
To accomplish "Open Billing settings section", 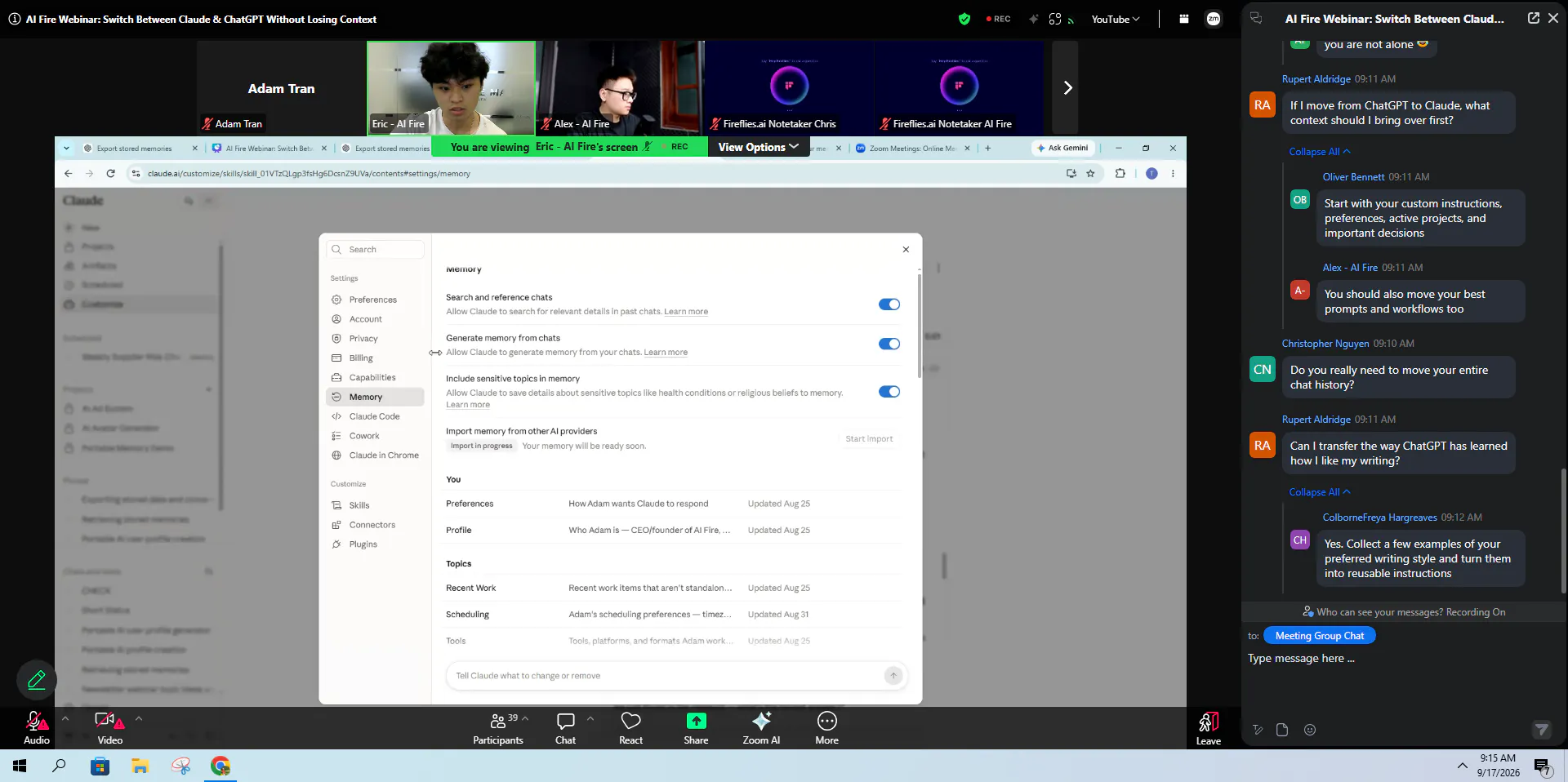I will coord(374,358).
